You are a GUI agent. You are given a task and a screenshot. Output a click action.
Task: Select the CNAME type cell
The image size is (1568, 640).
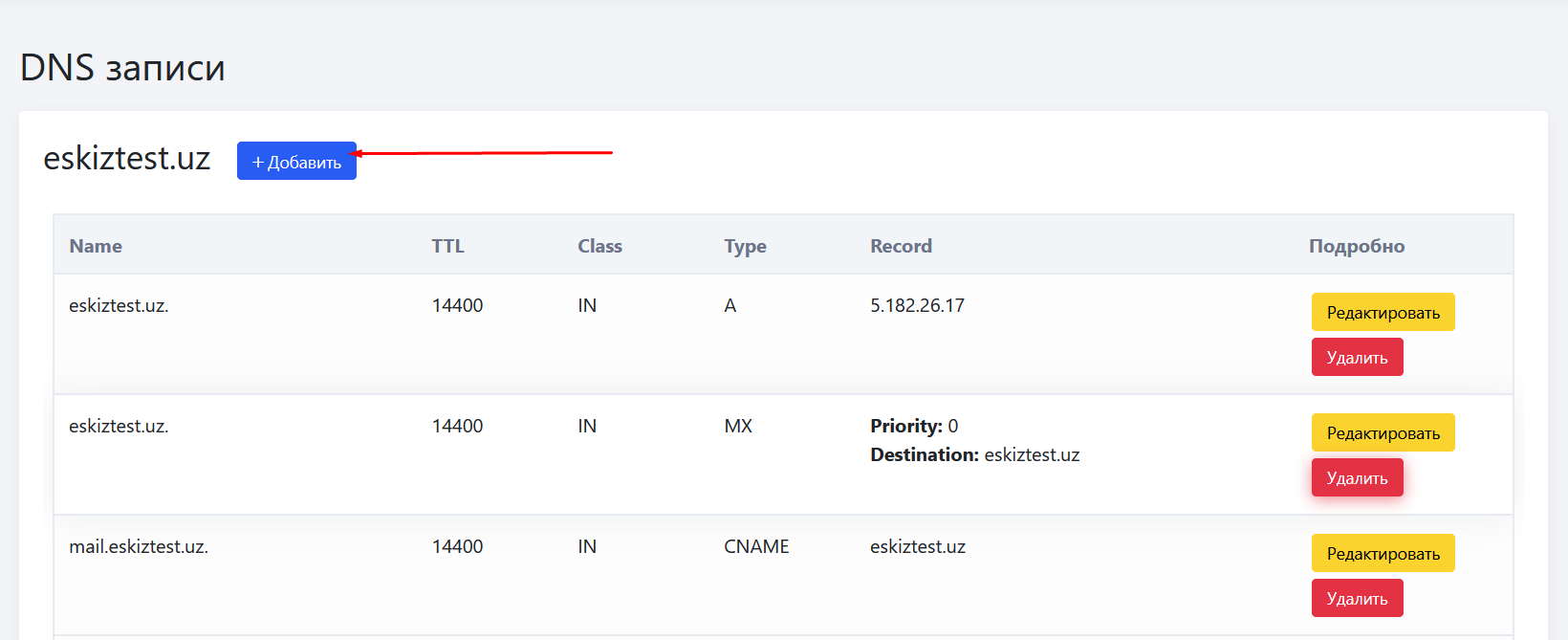pos(756,546)
